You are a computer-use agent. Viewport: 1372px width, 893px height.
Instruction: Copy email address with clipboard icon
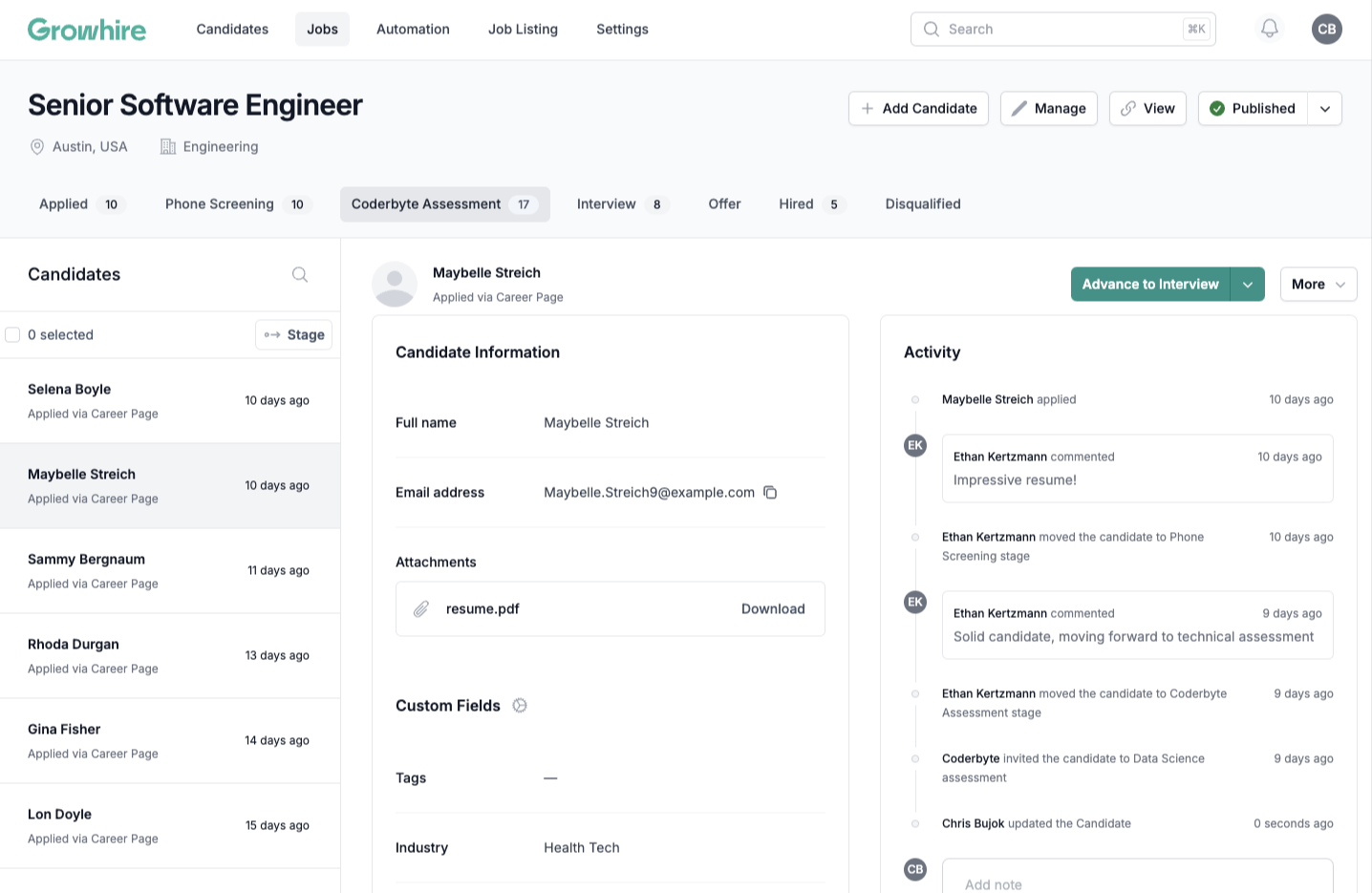pyautogui.click(x=770, y=493)
